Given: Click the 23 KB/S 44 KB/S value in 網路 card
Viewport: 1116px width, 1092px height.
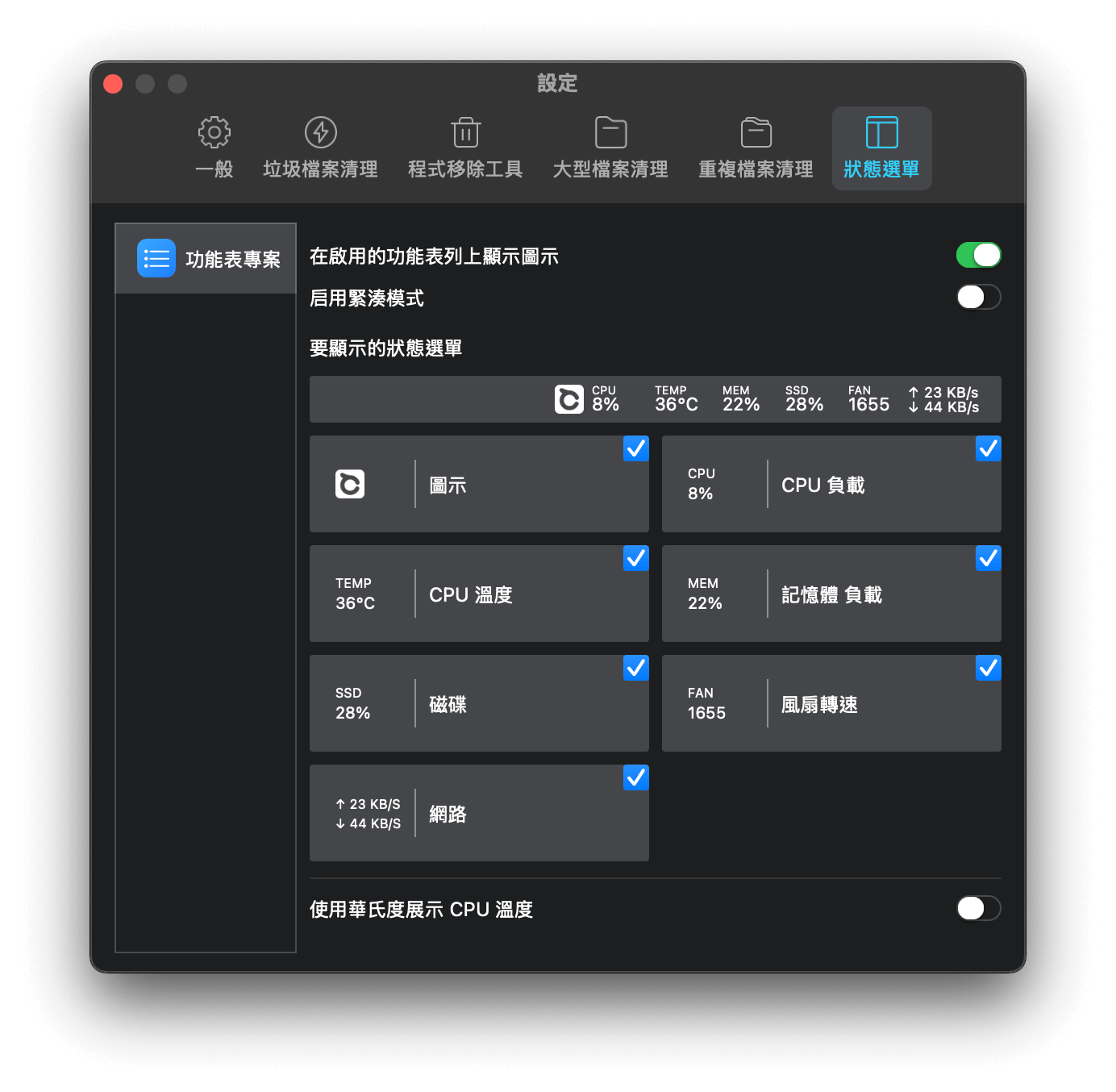Looking at the screenshot, I should click(368, 814).
